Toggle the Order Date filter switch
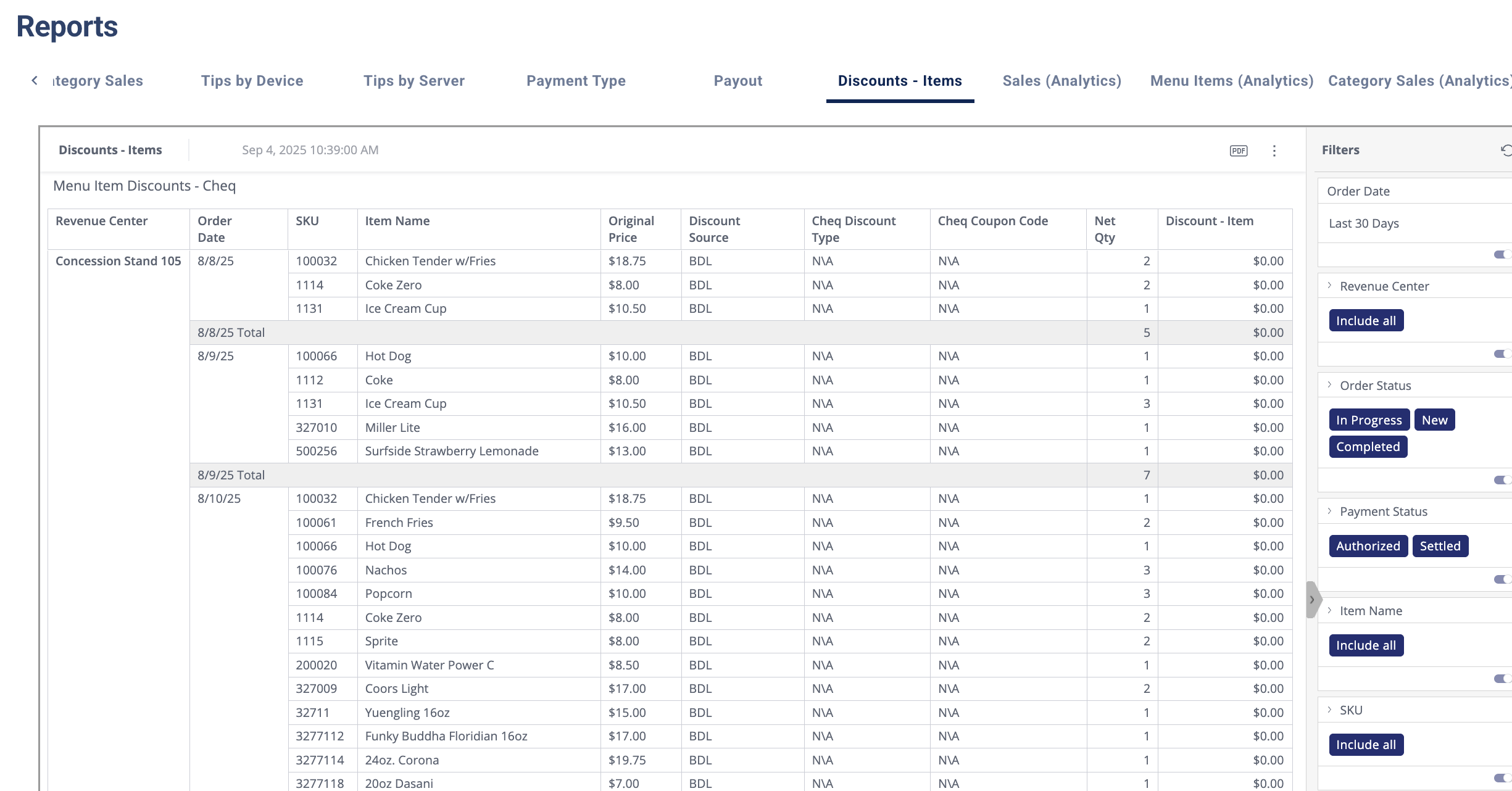 [x=1502, y=254]
